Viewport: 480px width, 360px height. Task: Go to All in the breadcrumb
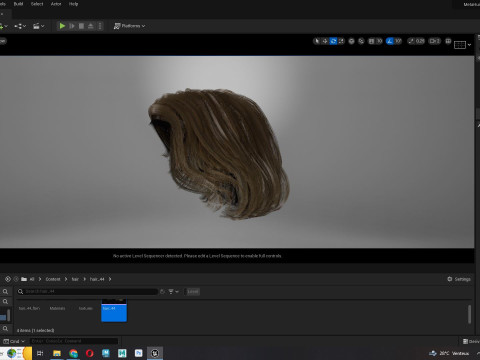click(x=32, y=279)
